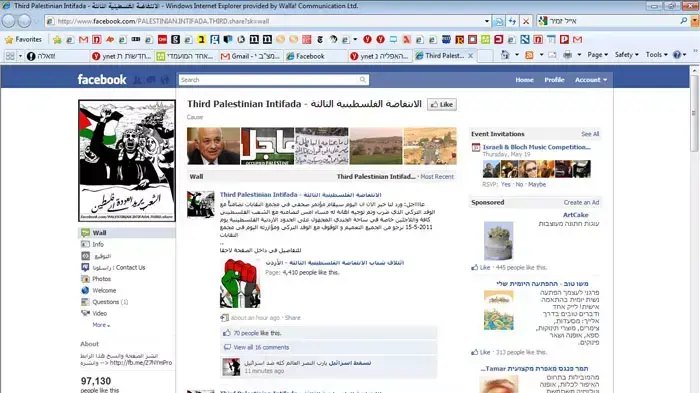Close the Third Palest... tab
The width and height of the screenshot is (700, 393).
[470, 56]
